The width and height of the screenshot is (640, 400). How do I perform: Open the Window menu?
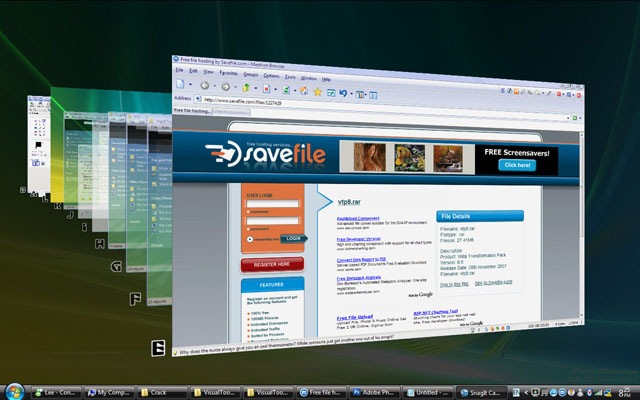(309, 78)
